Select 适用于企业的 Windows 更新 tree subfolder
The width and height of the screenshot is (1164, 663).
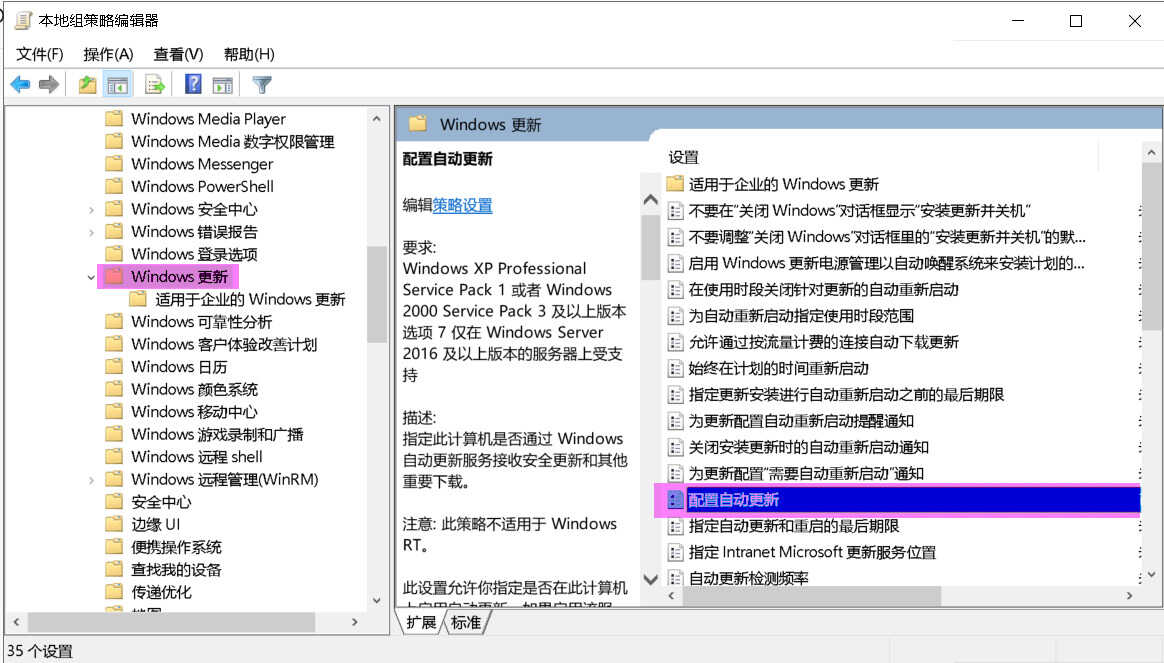click(250, 299)
